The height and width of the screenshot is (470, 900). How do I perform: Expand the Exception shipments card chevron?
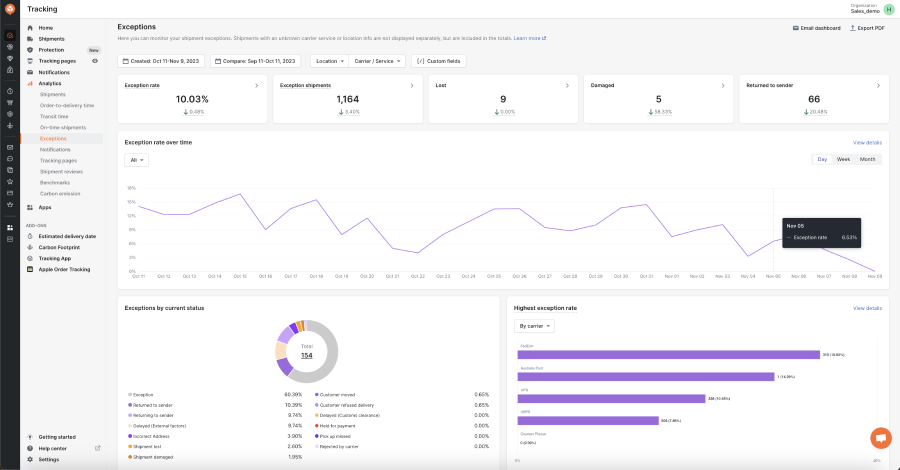point(412,86)
